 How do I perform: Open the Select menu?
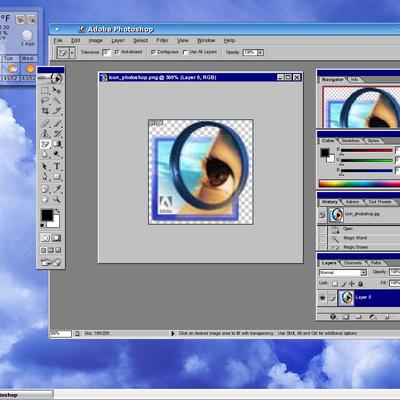pos(141,40)
